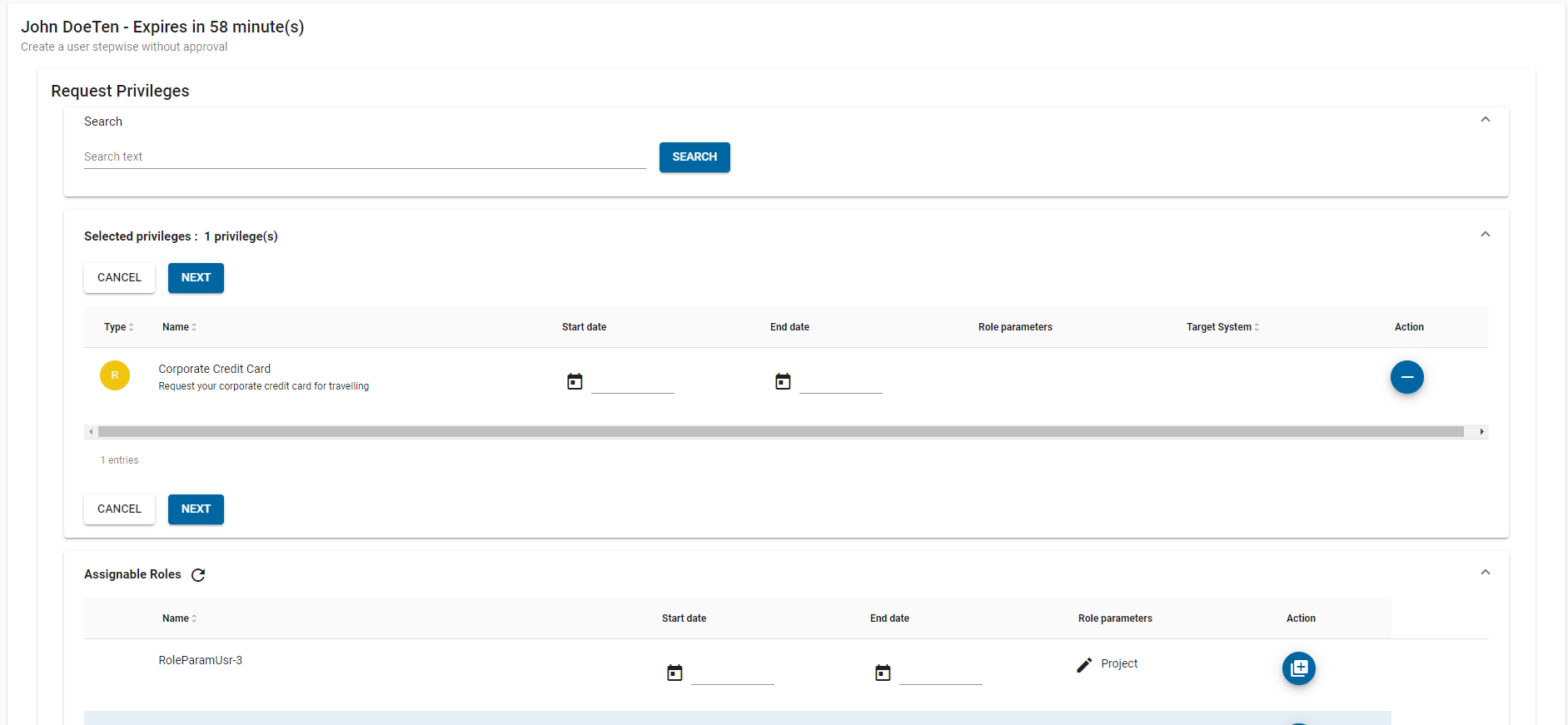Focus the Search text input field
The image size is (1568, 725).
pos(364,156)
